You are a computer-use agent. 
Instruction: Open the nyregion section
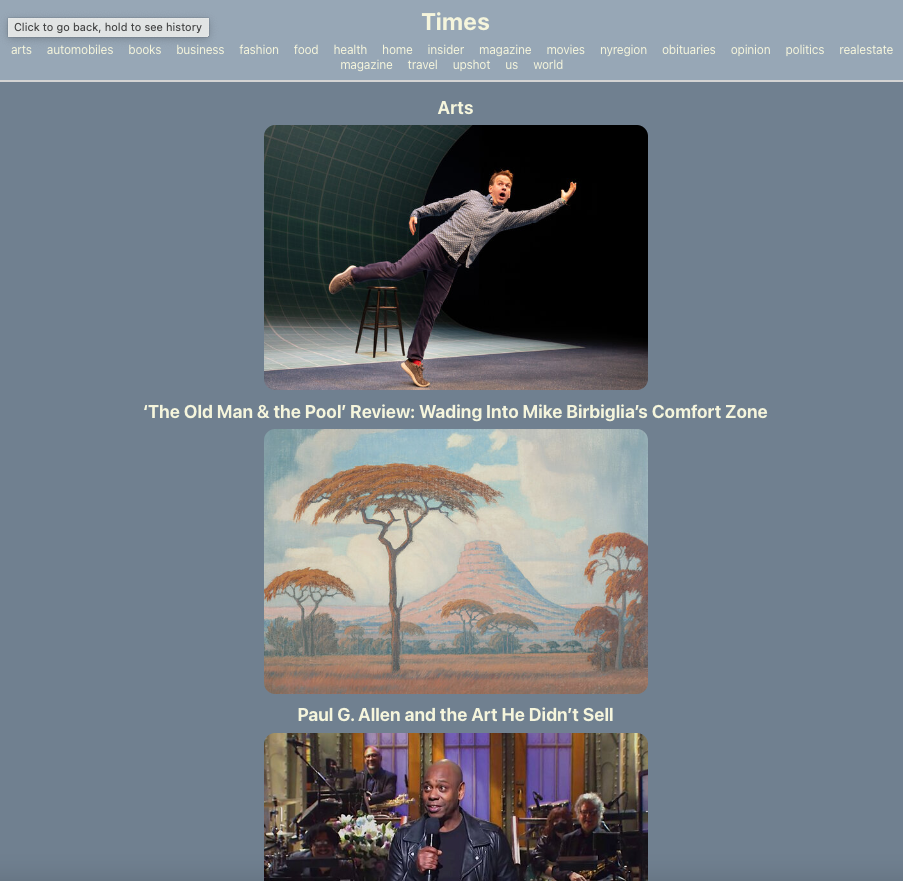pos(622,50)
